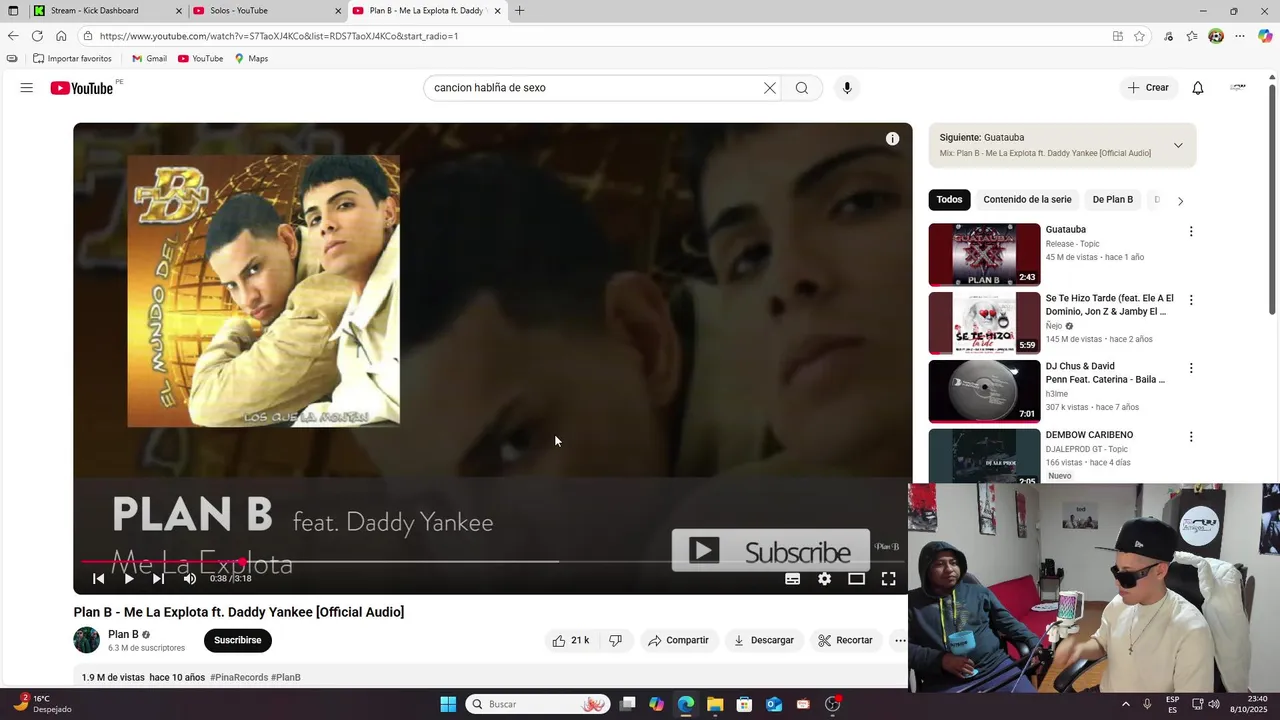Select the De Plan B chip

[1113, 199]
